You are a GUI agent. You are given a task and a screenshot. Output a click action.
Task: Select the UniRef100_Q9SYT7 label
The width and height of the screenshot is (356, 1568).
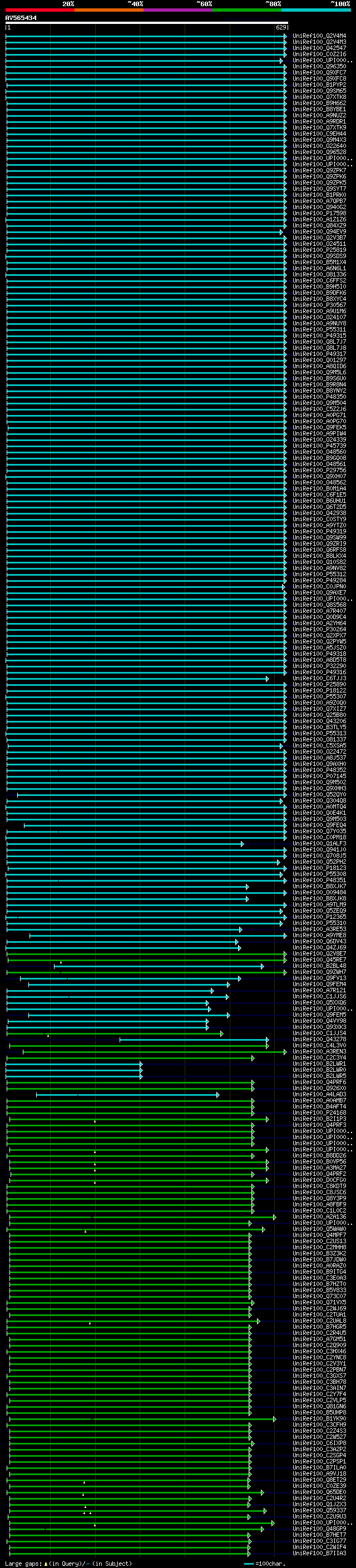(x=319, y=189)
